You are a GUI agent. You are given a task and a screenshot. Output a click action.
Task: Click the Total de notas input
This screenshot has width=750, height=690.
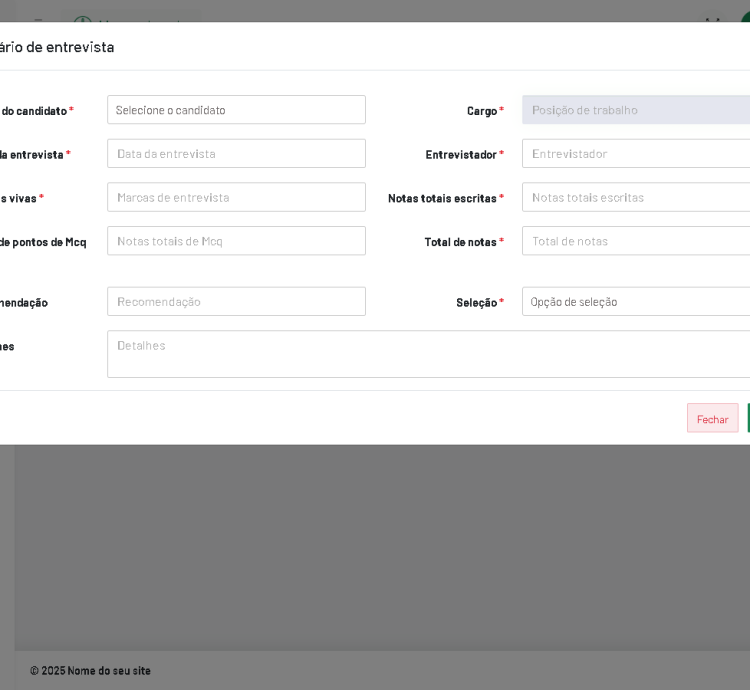point(635,241)
